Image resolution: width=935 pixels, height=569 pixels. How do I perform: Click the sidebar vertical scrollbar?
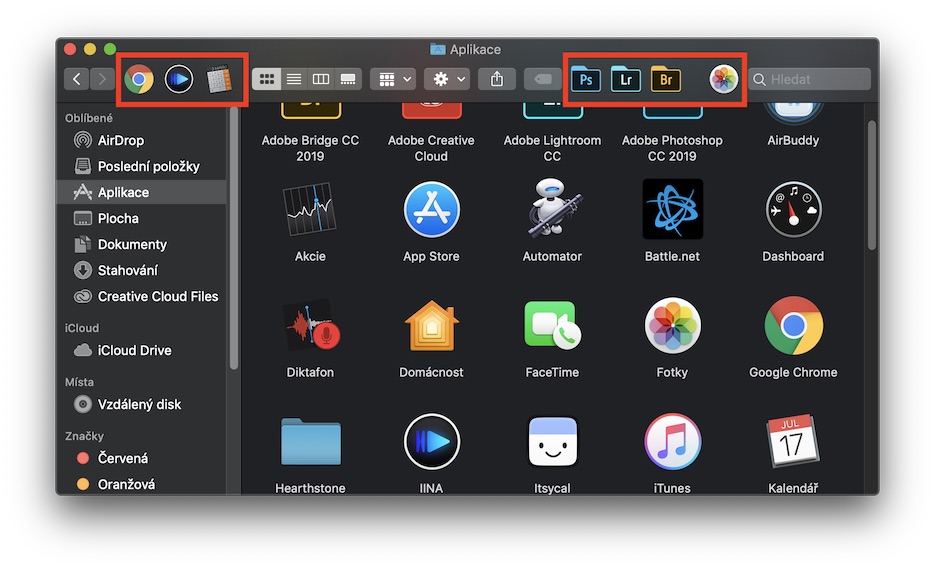pos(233,239)
